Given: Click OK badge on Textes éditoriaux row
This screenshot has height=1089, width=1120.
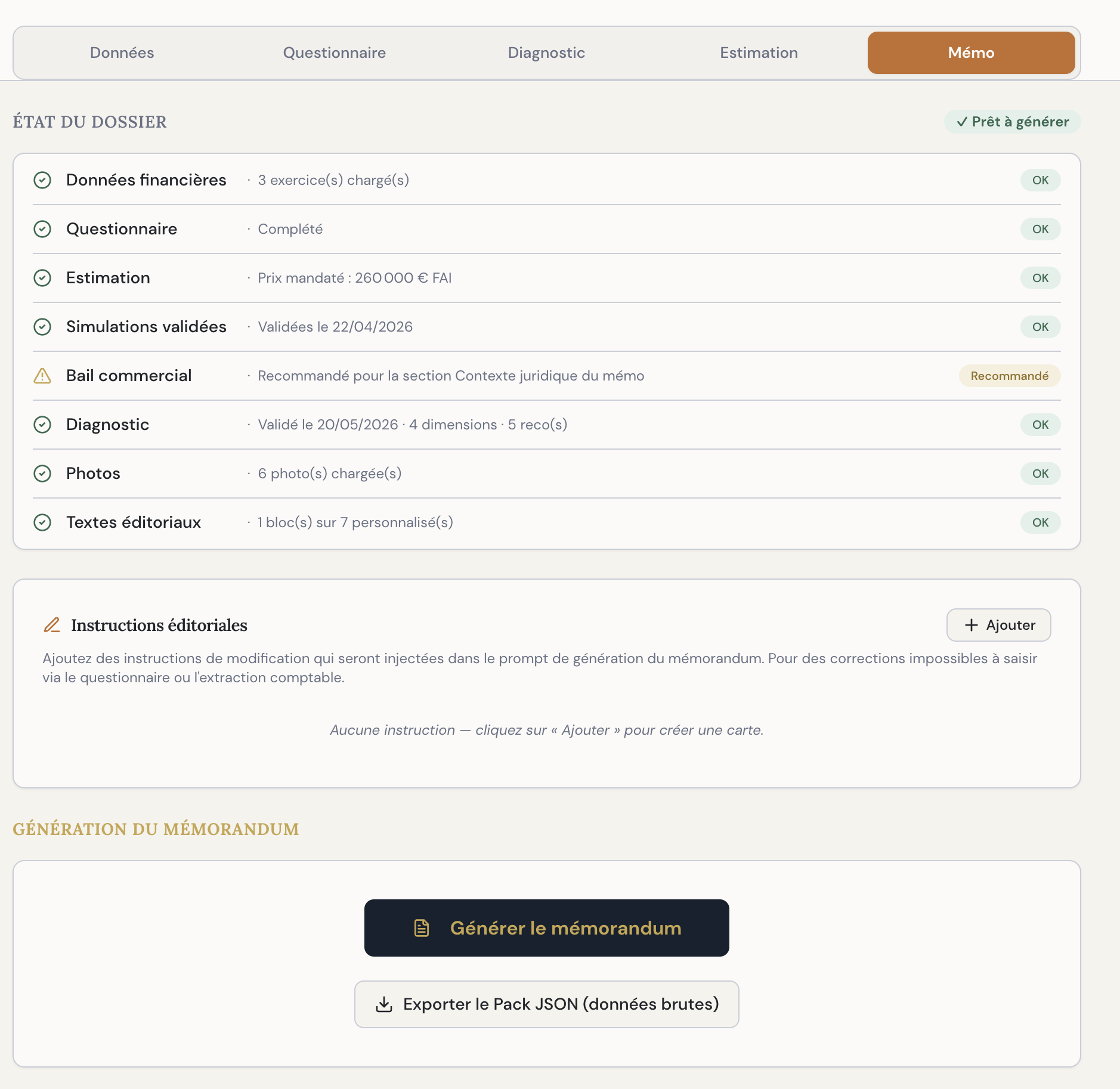Looking at the screenshot, I should [1041, 522].
